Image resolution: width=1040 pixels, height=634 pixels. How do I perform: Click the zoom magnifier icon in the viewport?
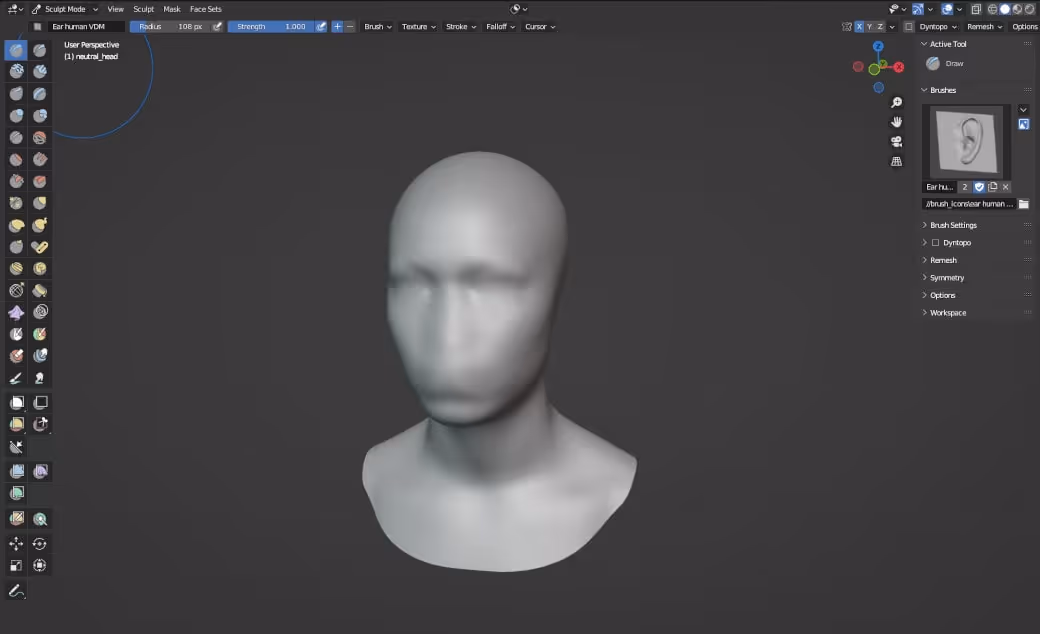pos(897,102)
